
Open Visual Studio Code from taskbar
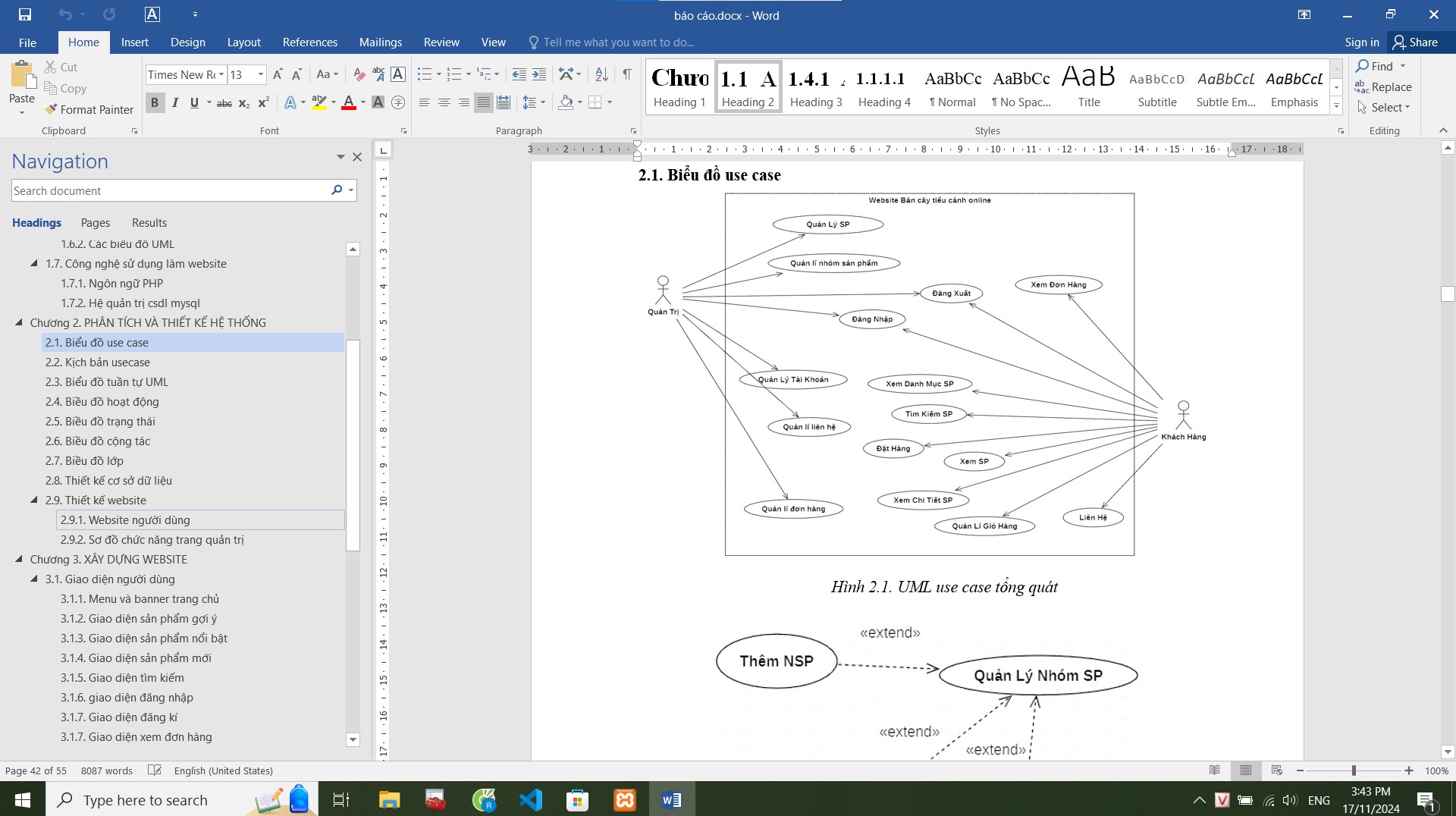[x=531, y=799]
